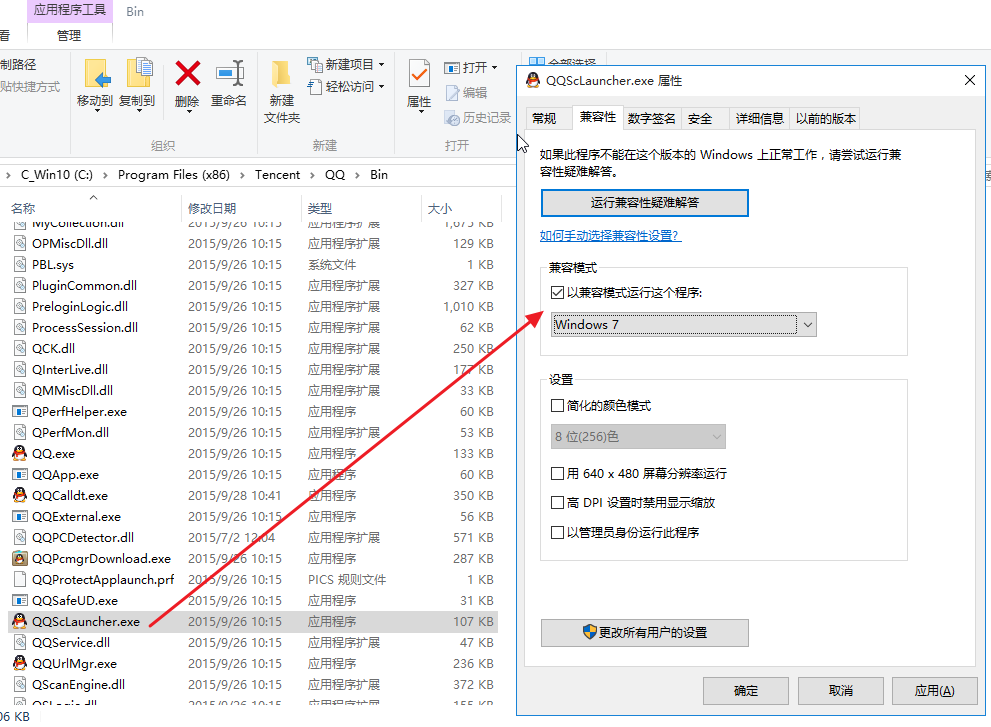The height and width of the screenshot is (727, 991).
Task: Select the QQService.dll file icon
Action: 20,642
